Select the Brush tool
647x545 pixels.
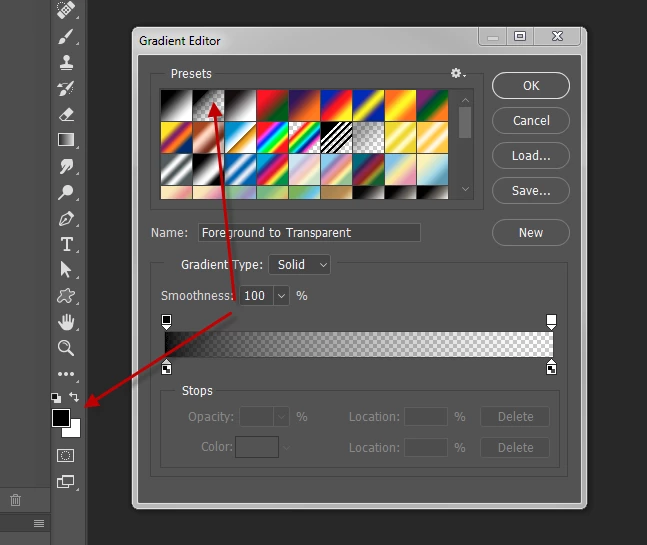coord(66,37)
